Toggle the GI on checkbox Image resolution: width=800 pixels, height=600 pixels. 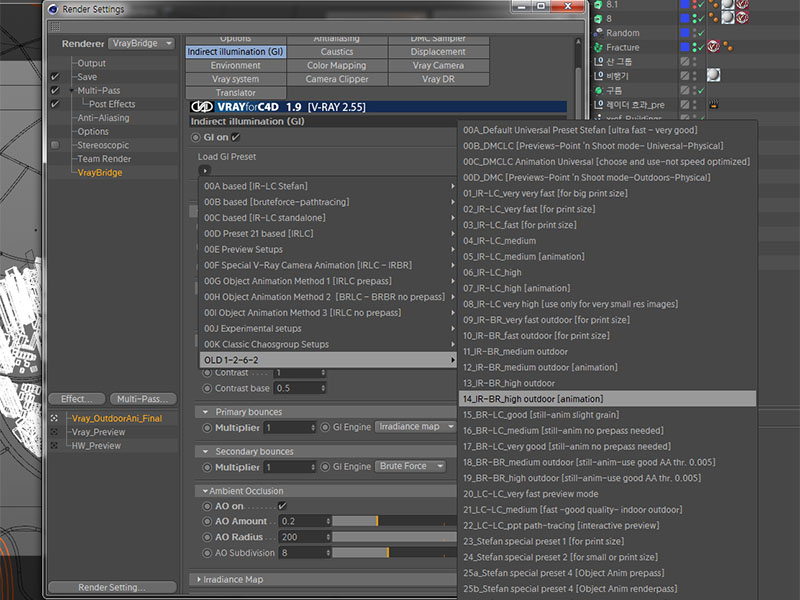pyautogui.click(x=235, y=137)
